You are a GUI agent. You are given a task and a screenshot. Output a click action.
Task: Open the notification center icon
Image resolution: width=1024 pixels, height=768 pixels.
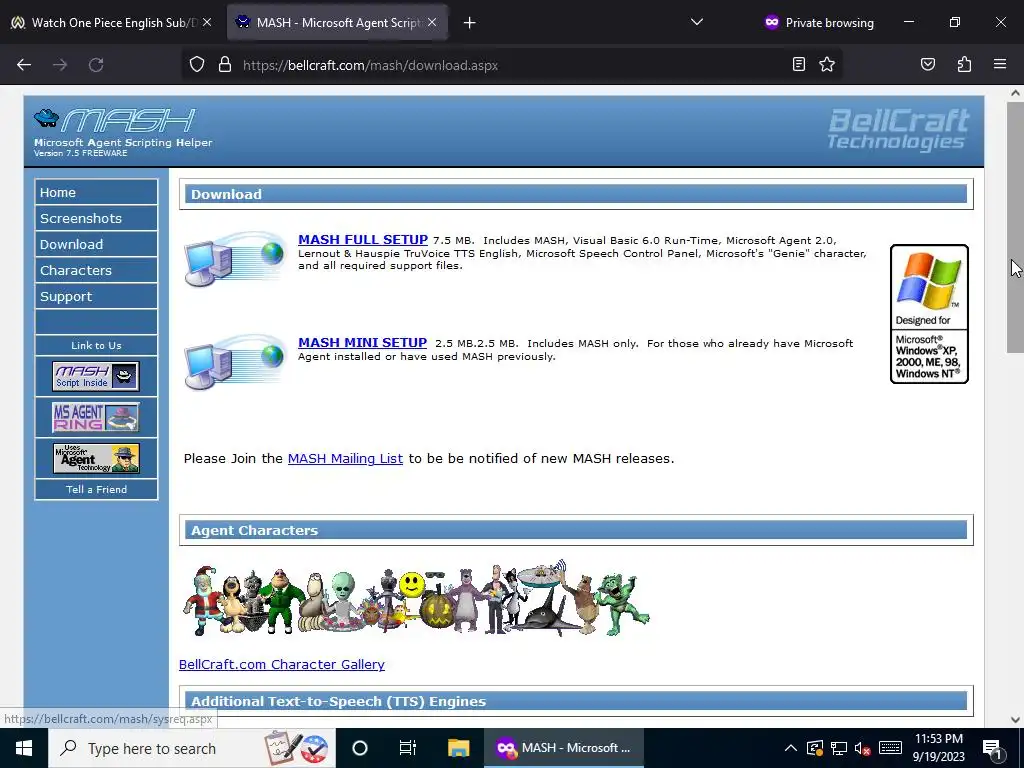tap(992, 748)
